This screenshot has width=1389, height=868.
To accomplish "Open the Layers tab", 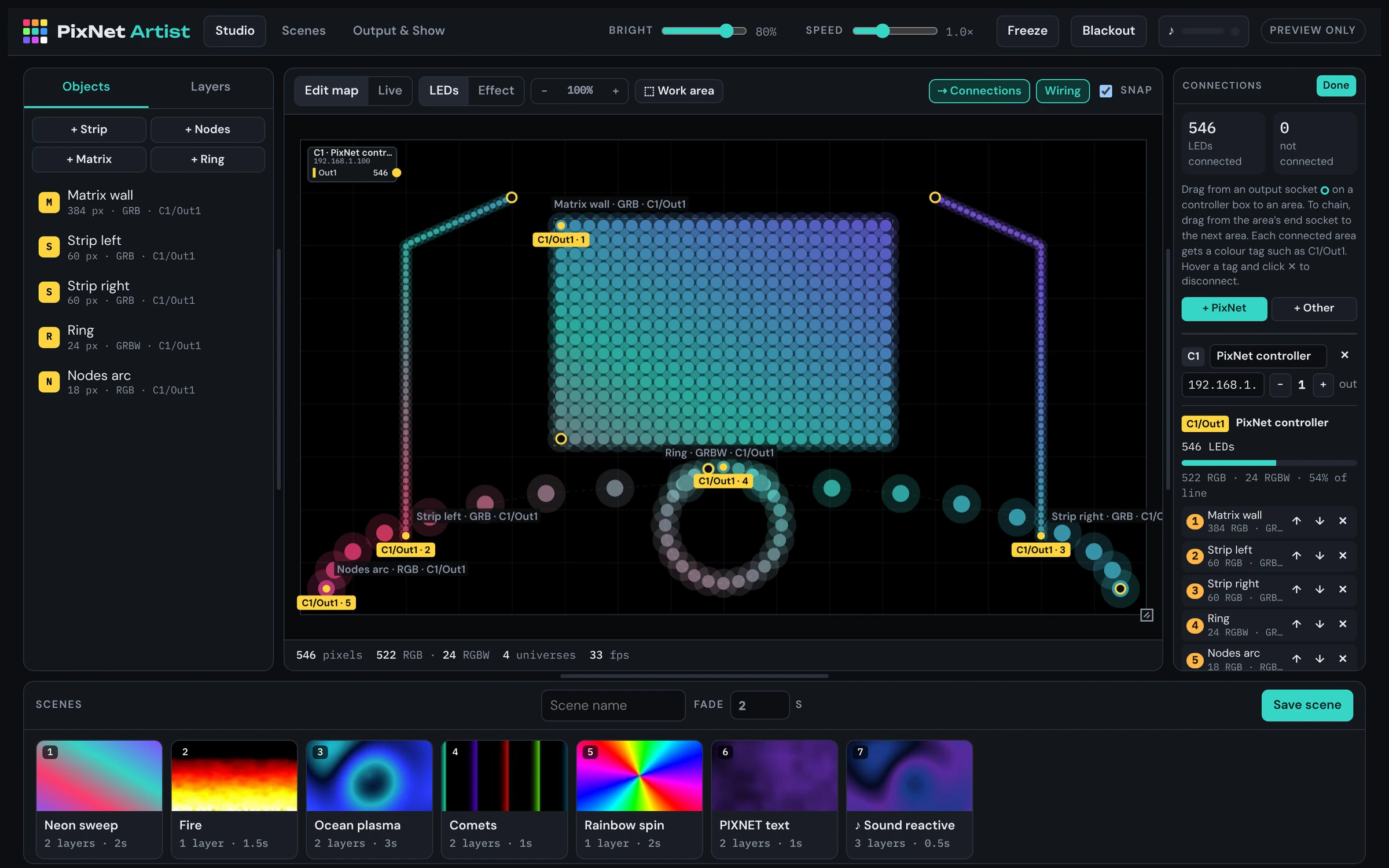I will click(211, 87).
